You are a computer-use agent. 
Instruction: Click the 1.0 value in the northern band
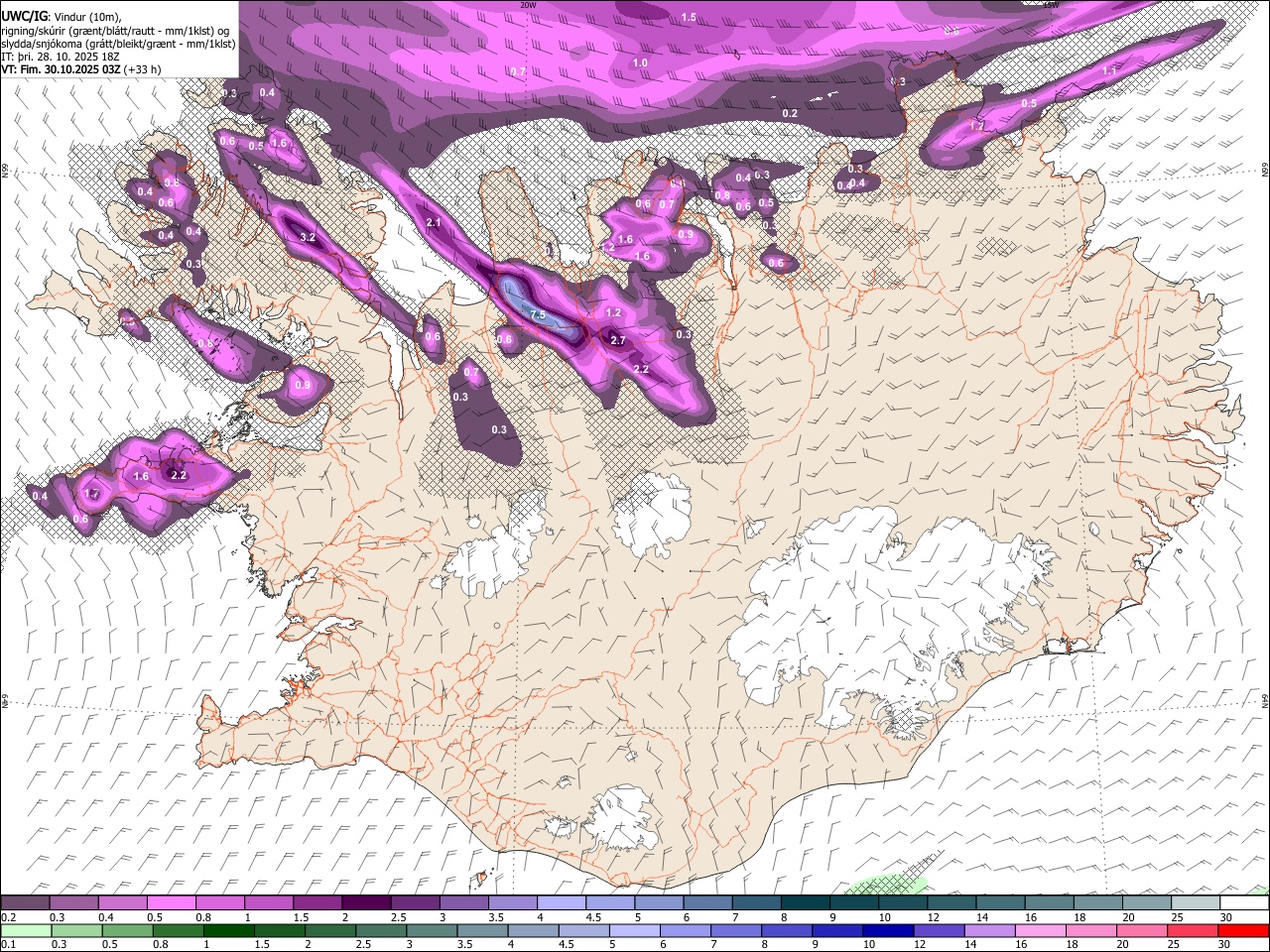[640, 62]
